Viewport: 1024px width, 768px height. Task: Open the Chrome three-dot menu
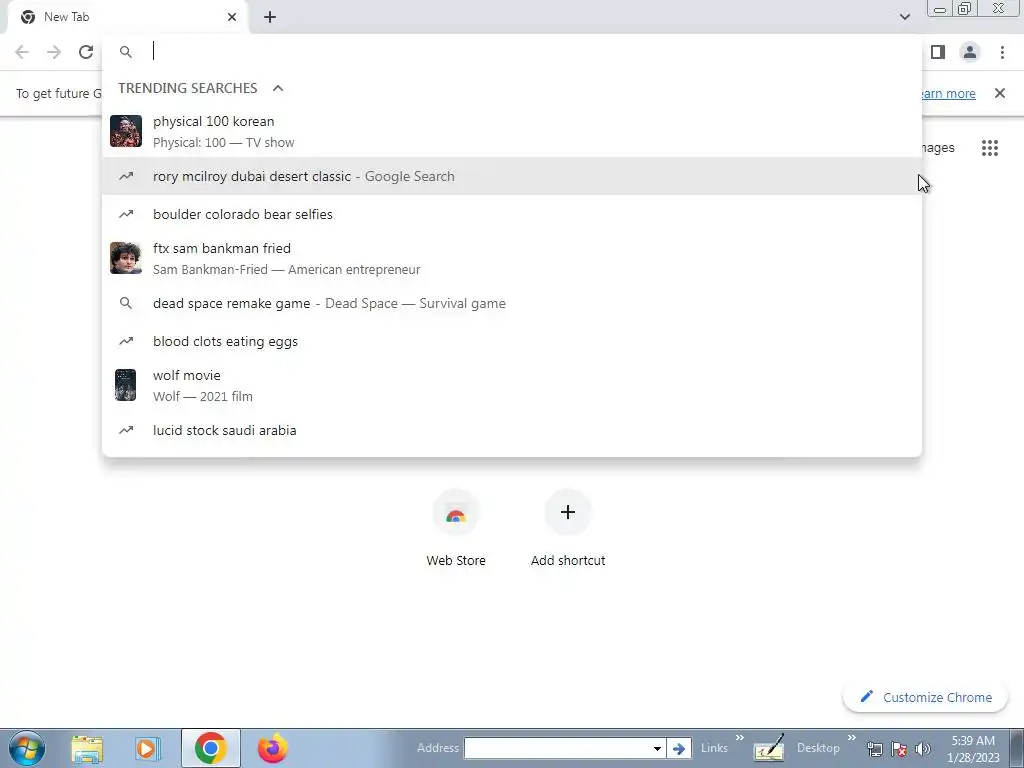pos(1002,52)
